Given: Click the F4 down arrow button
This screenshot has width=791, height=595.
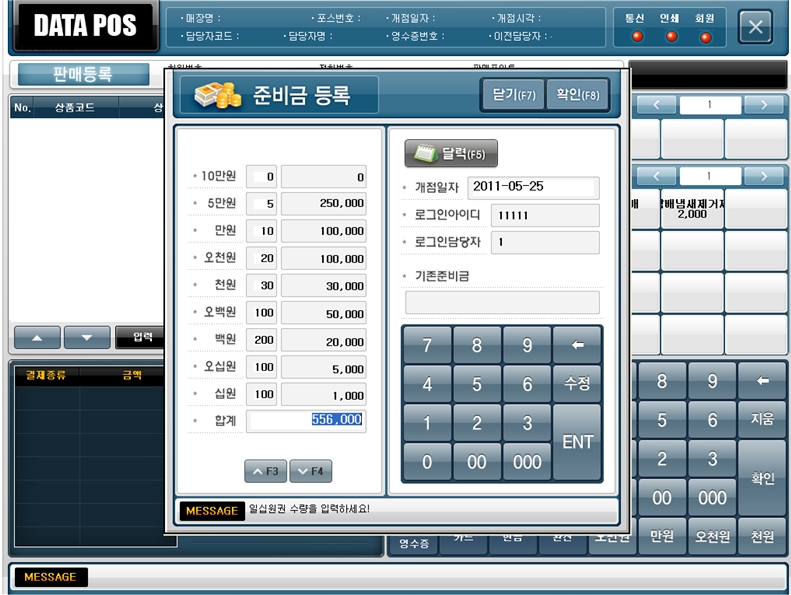Looking at the screenshot, I should coord(310,471).
